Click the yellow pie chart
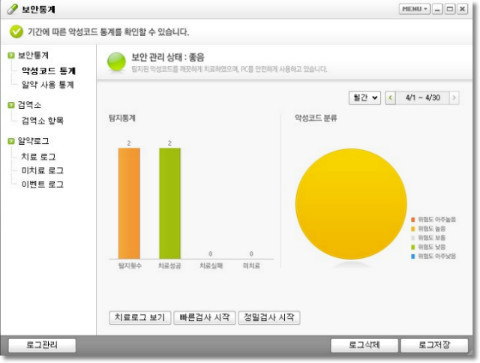The image size is (480, 363). pos(351,204)
